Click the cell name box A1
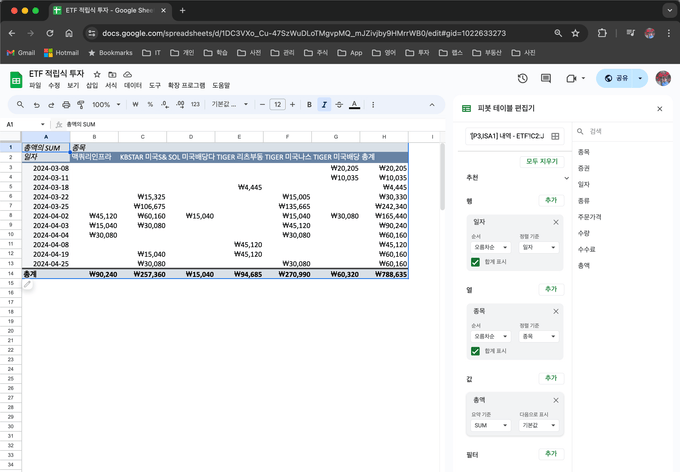 [25, 125]
